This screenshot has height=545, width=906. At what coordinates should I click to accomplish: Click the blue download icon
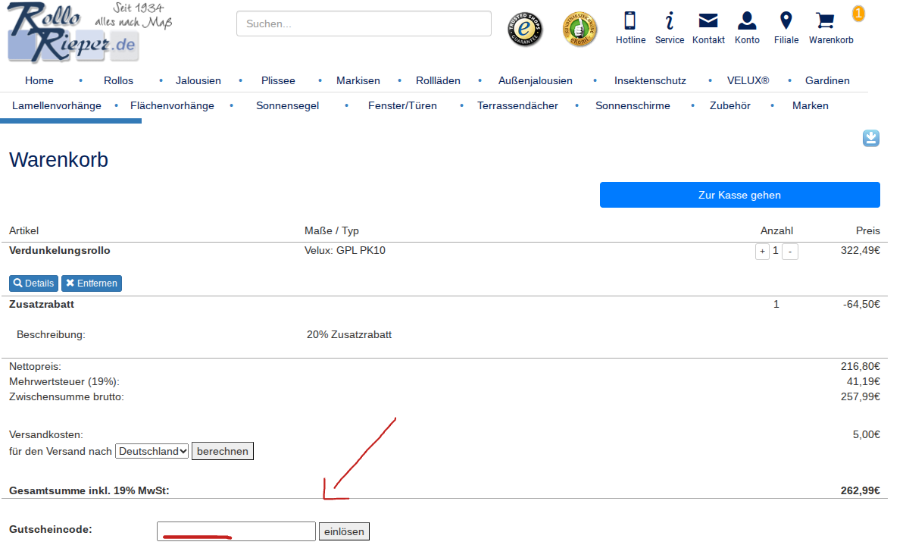coord(871,138)
